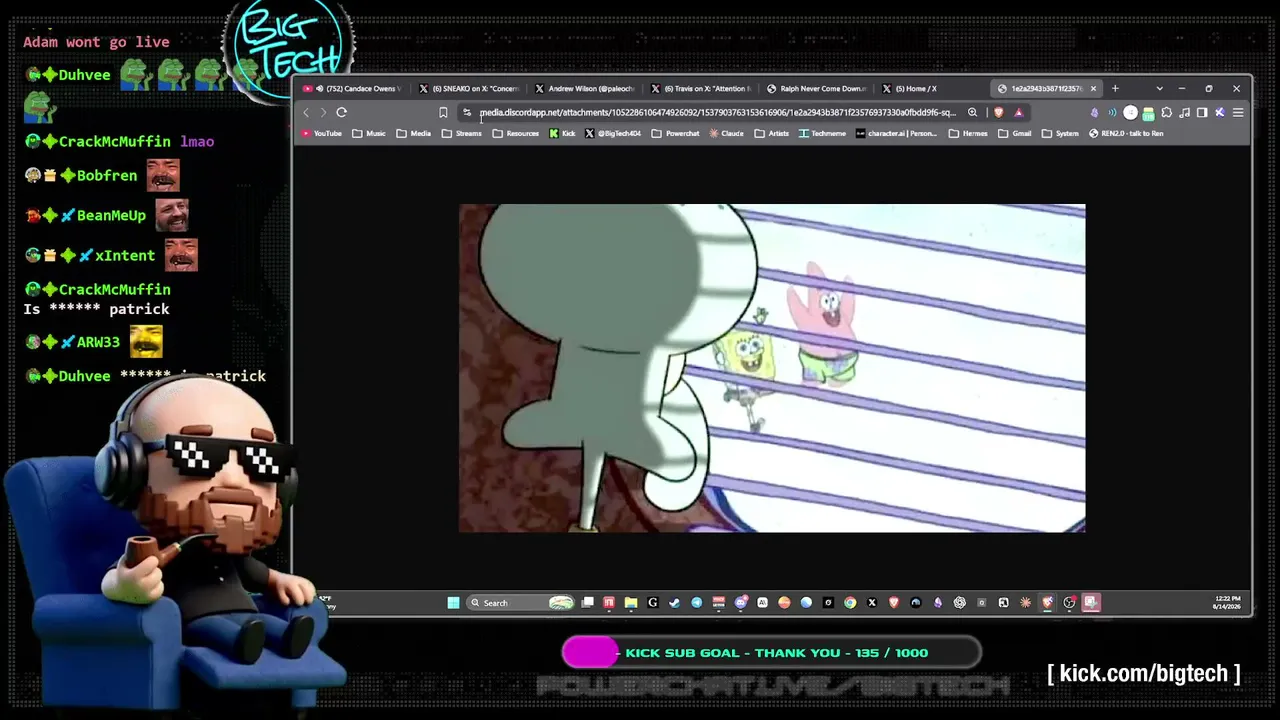
Task: Toggle the browser sidebar panel icon
Action: click(1202, 113)
